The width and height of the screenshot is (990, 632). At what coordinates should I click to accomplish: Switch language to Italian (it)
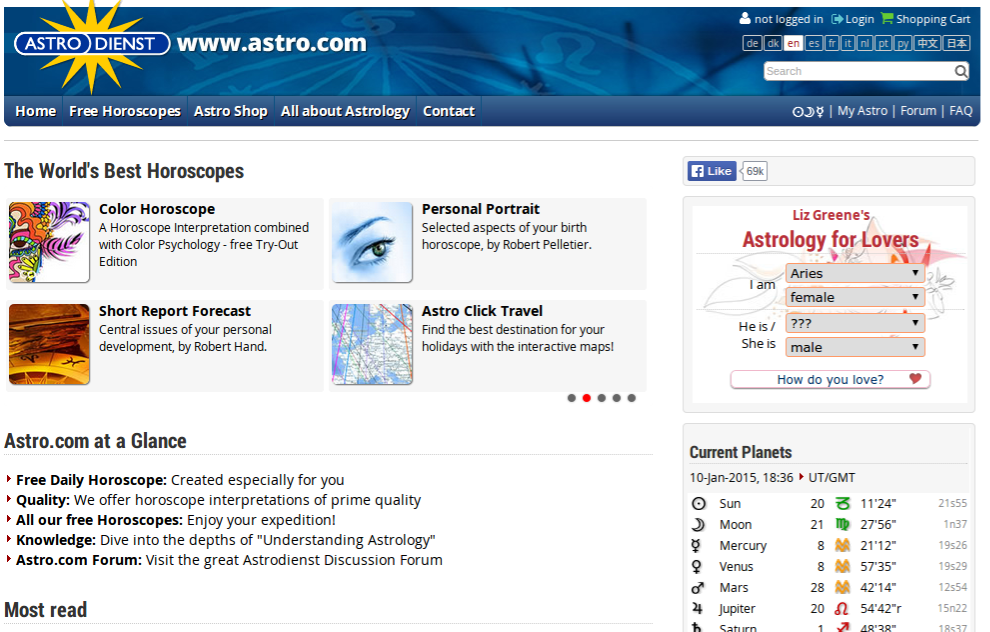click(x=848, y=44)
